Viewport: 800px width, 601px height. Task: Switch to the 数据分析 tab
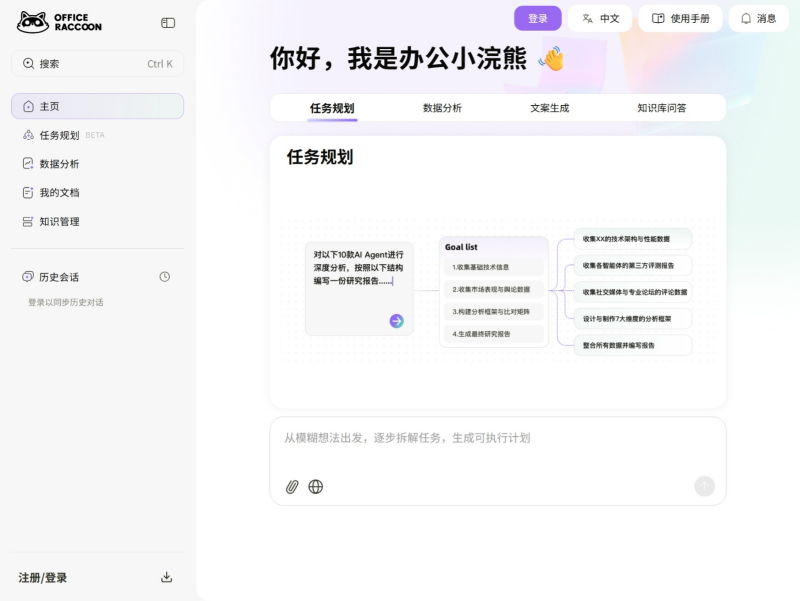pyautogui.click(x=440, y=107)
